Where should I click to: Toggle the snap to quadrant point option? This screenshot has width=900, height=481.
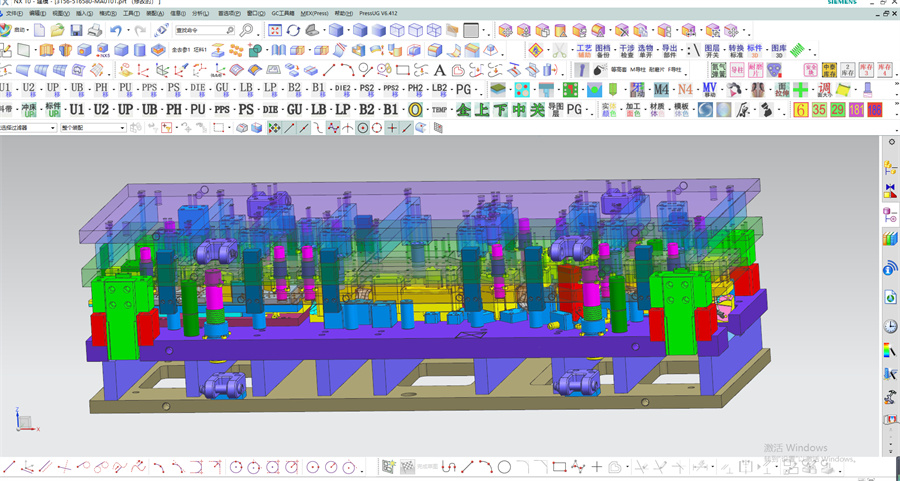(x=377, y=128)
